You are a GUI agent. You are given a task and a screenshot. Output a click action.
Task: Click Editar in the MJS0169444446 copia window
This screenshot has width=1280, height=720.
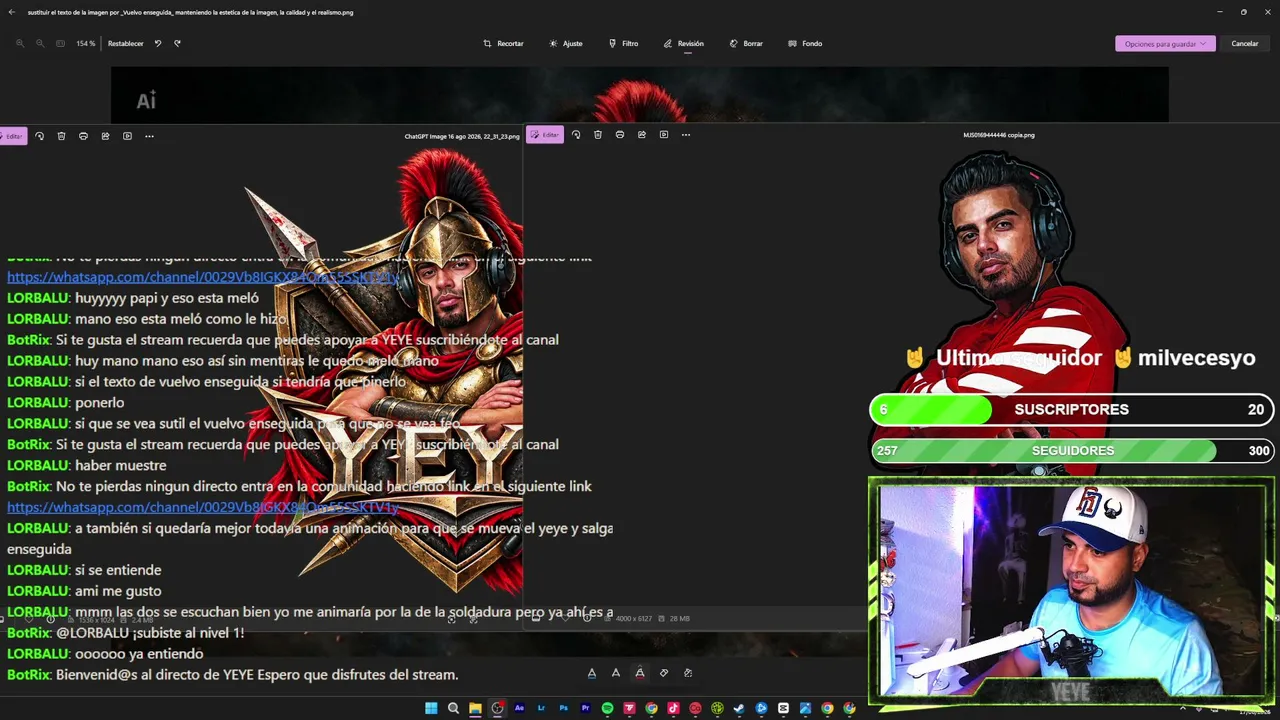pyautogui.click(x=545, y=135)
